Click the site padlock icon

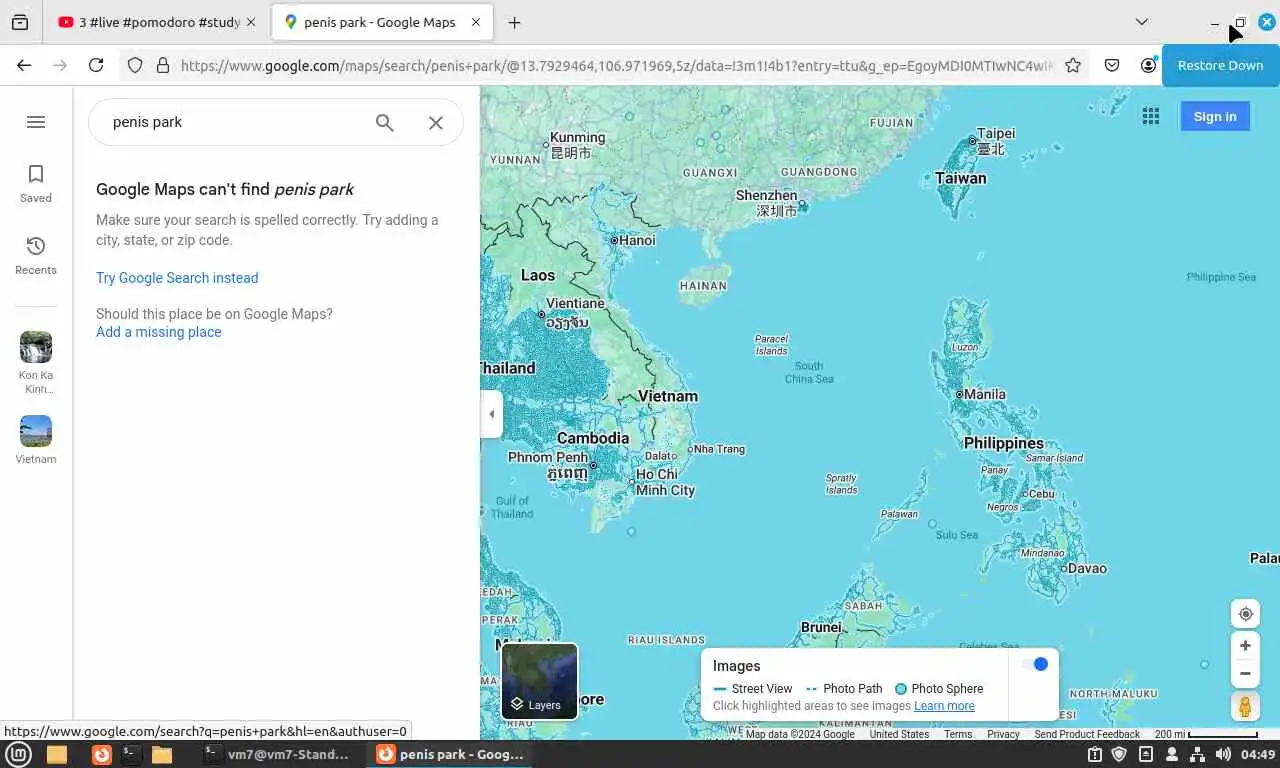pyautogui.click(x=162, y=65)
